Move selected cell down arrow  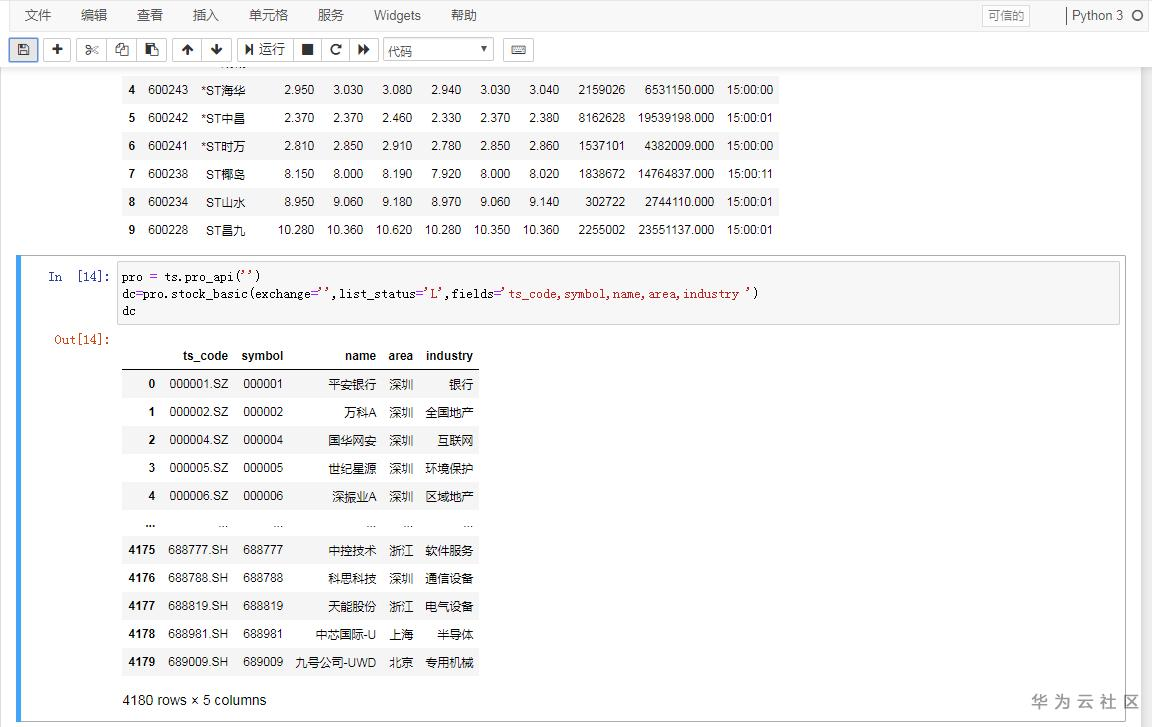216,50
